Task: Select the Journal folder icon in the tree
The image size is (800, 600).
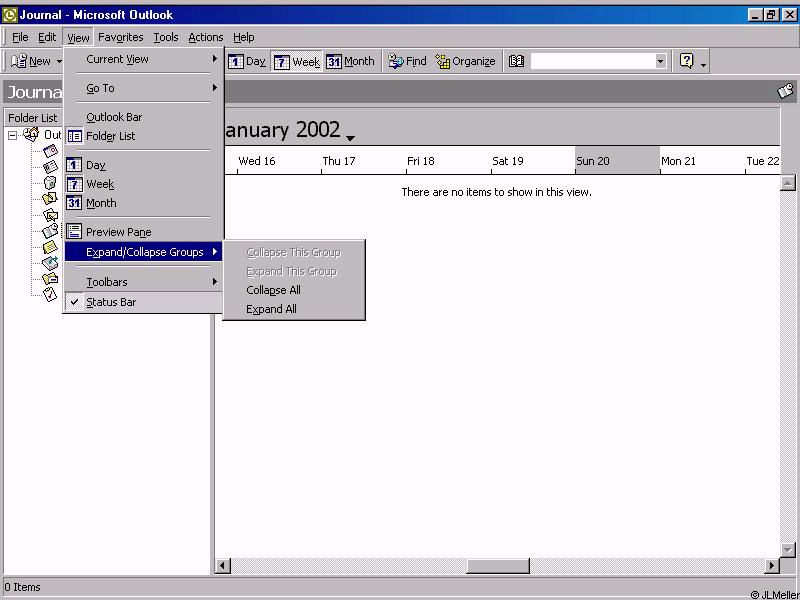Action: click(50, 231)
